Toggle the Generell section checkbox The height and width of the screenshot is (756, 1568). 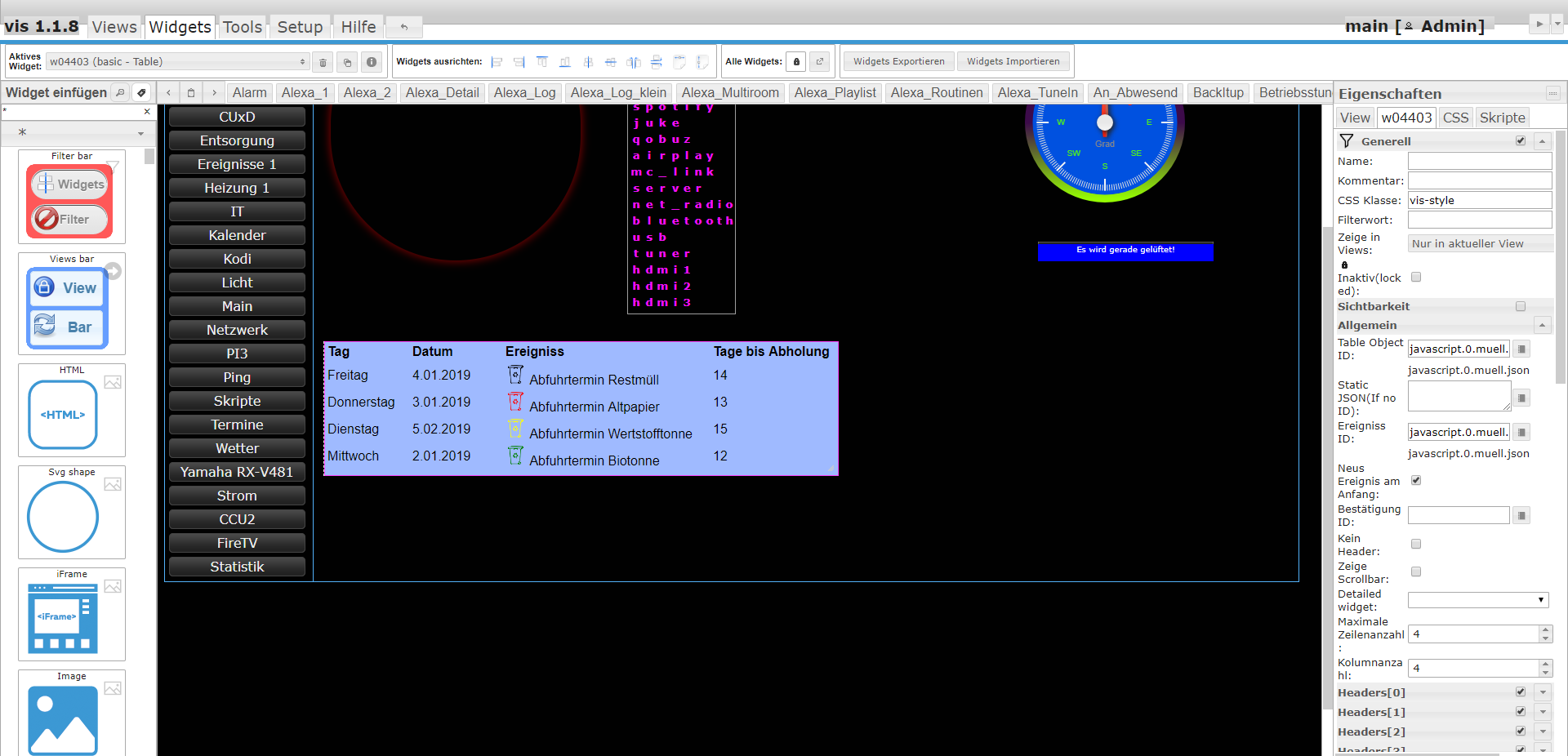pyautogui.click(x=1521, y=140)
